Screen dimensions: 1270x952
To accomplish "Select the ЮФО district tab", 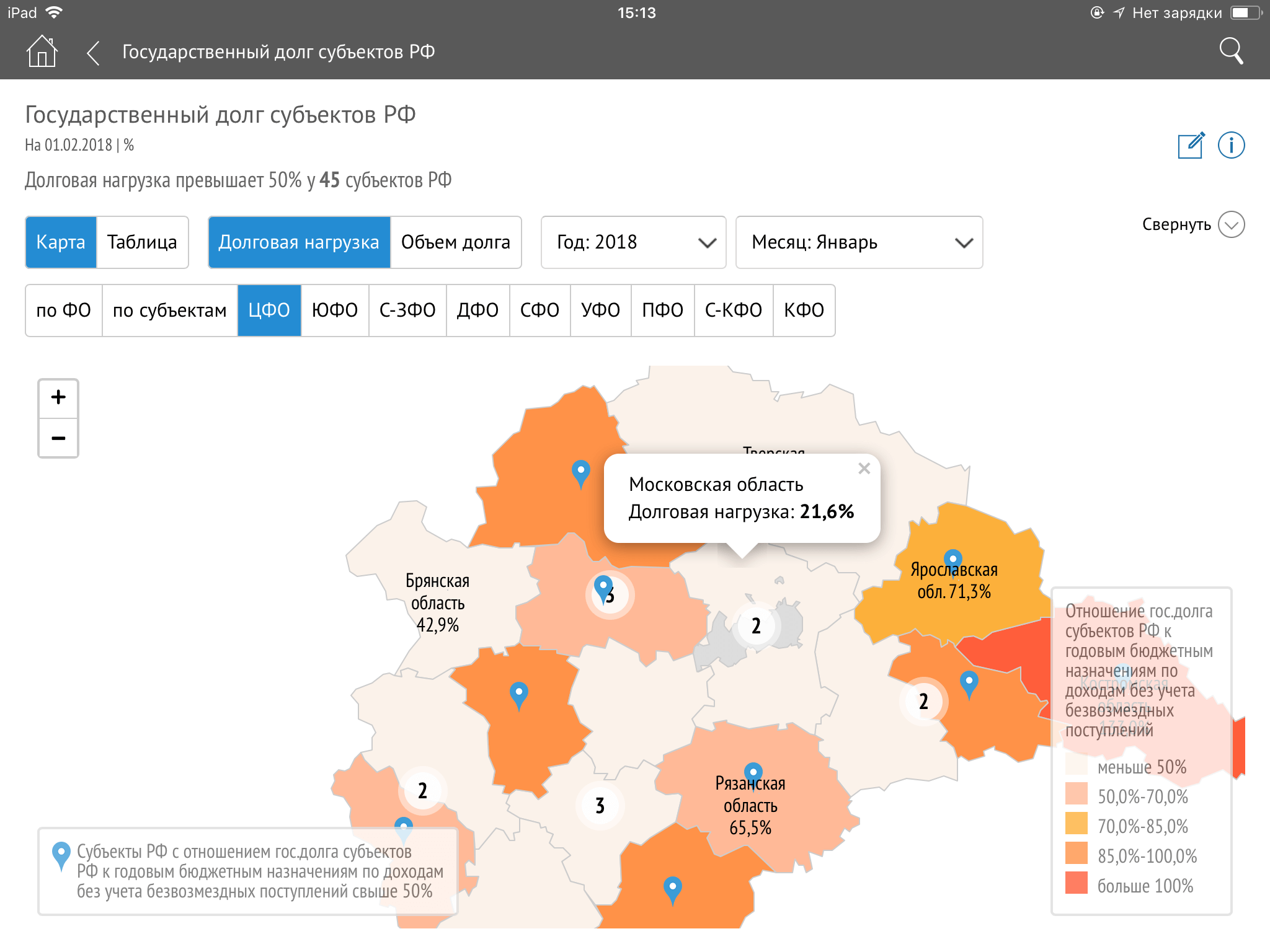I will pyautogui.click(x=335, y=311).
